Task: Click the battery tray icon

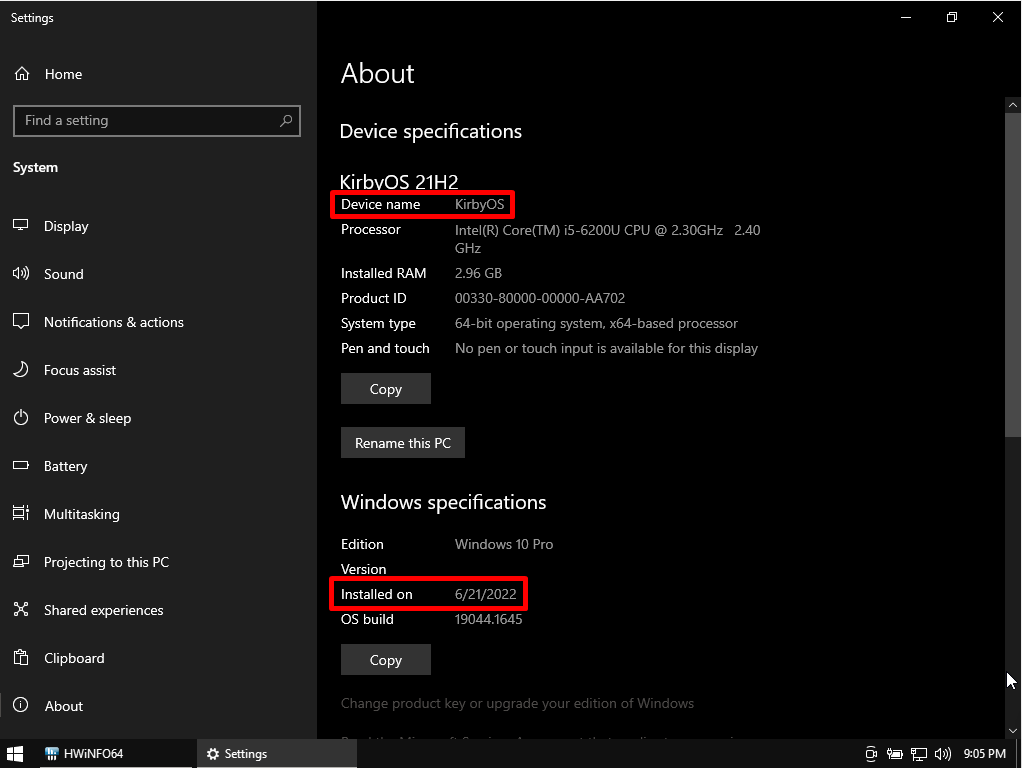Action: click(894, 754)
